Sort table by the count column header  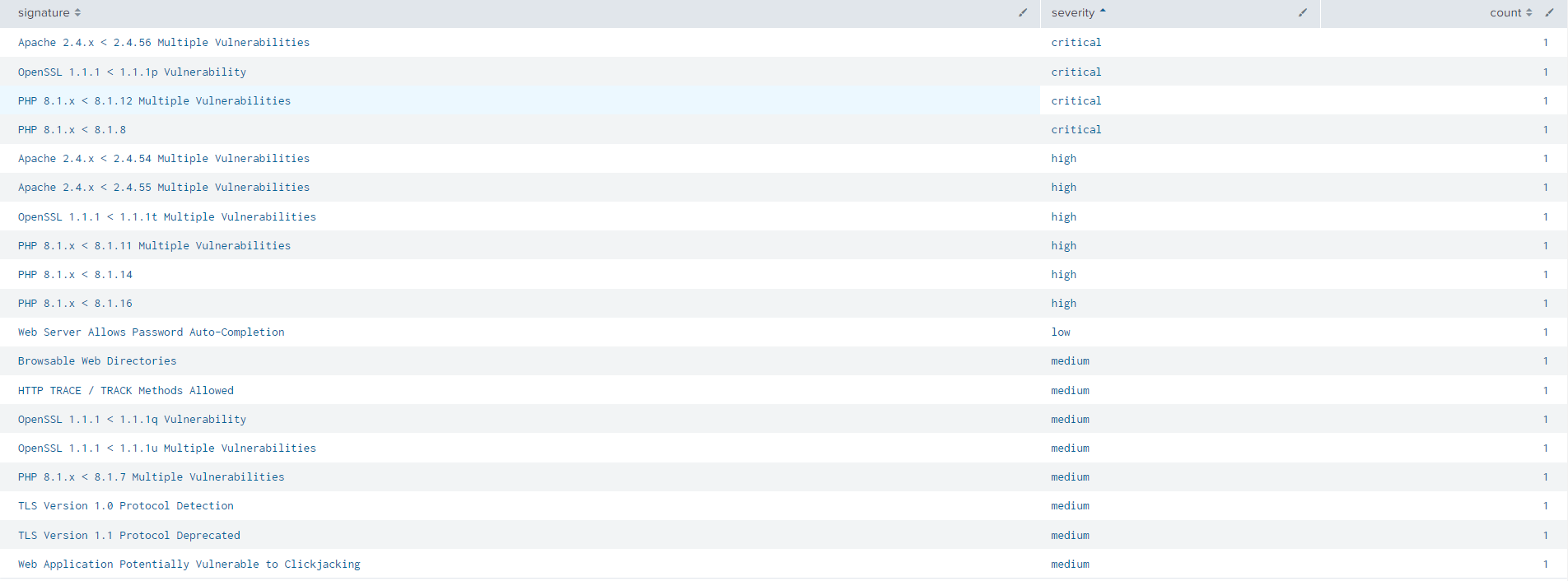tap(1510, 13)
